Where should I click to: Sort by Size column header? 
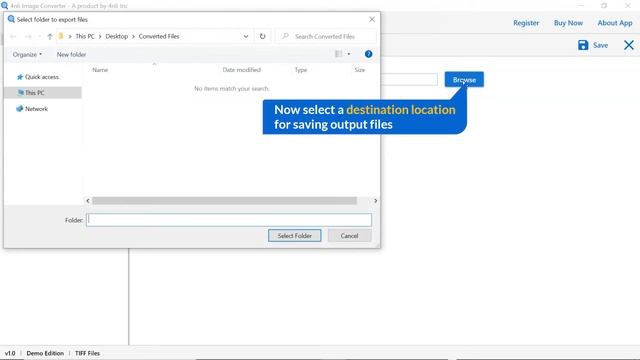pos(359,70)
